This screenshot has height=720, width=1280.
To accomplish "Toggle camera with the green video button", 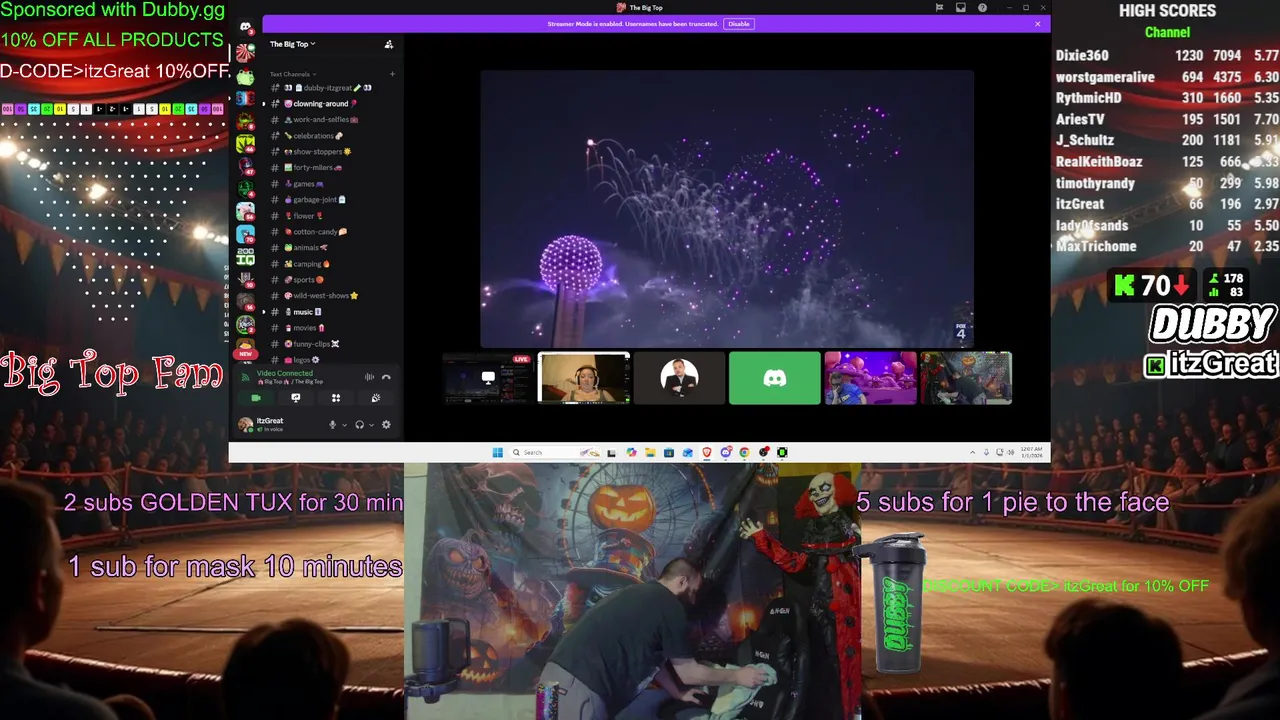I will coord(256,398).
